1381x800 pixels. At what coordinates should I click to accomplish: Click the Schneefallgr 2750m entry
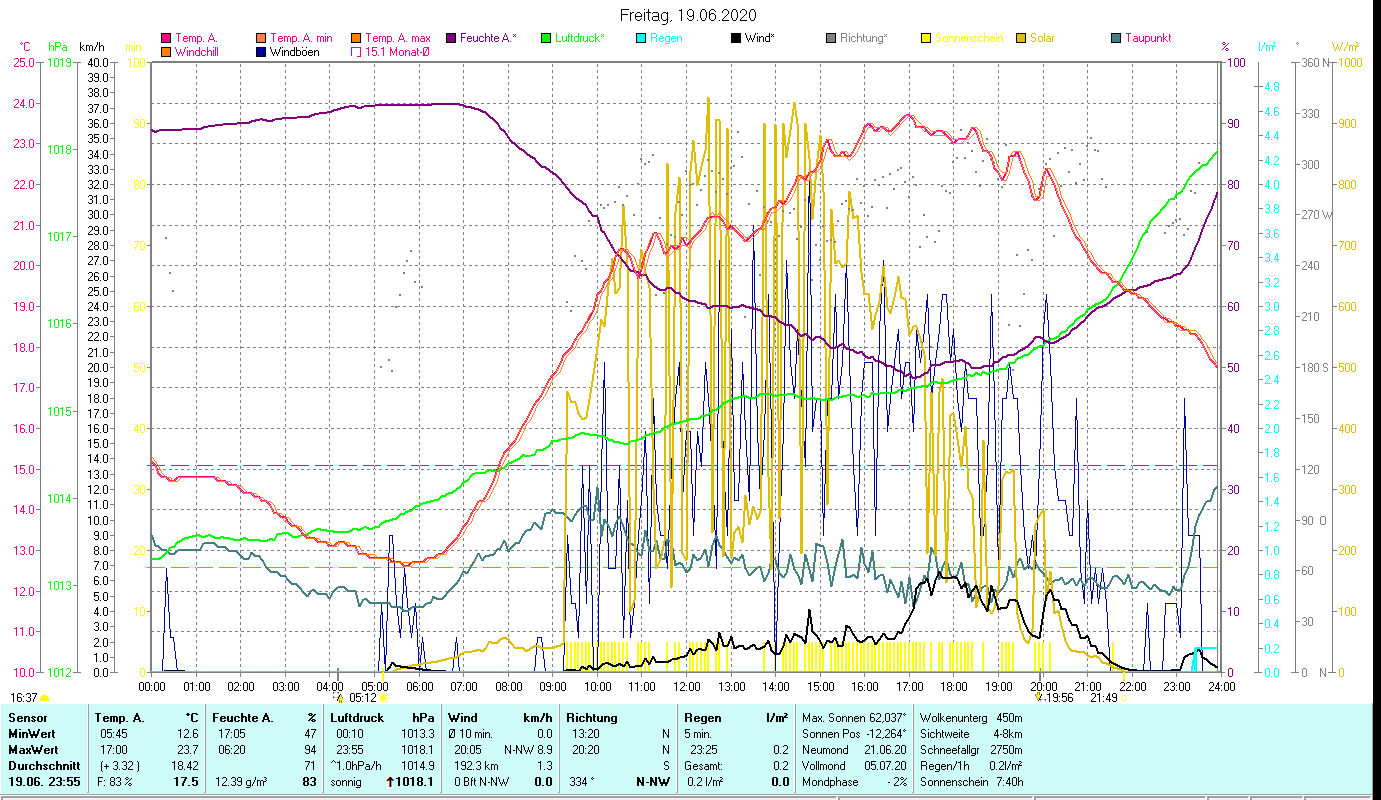pos(970,750)
